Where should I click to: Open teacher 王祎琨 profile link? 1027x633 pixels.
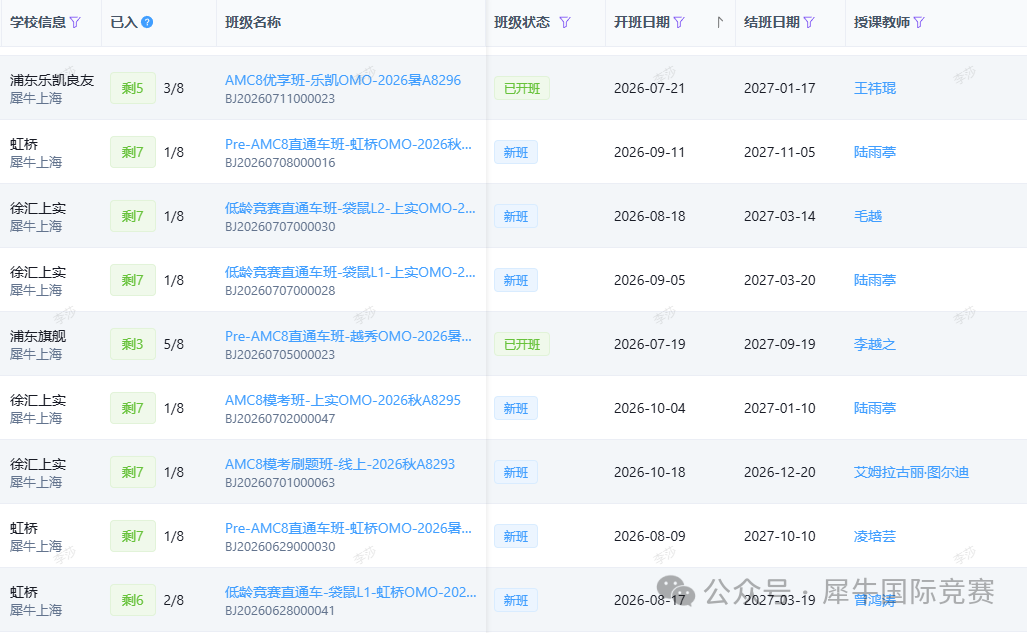pos(874,88)
